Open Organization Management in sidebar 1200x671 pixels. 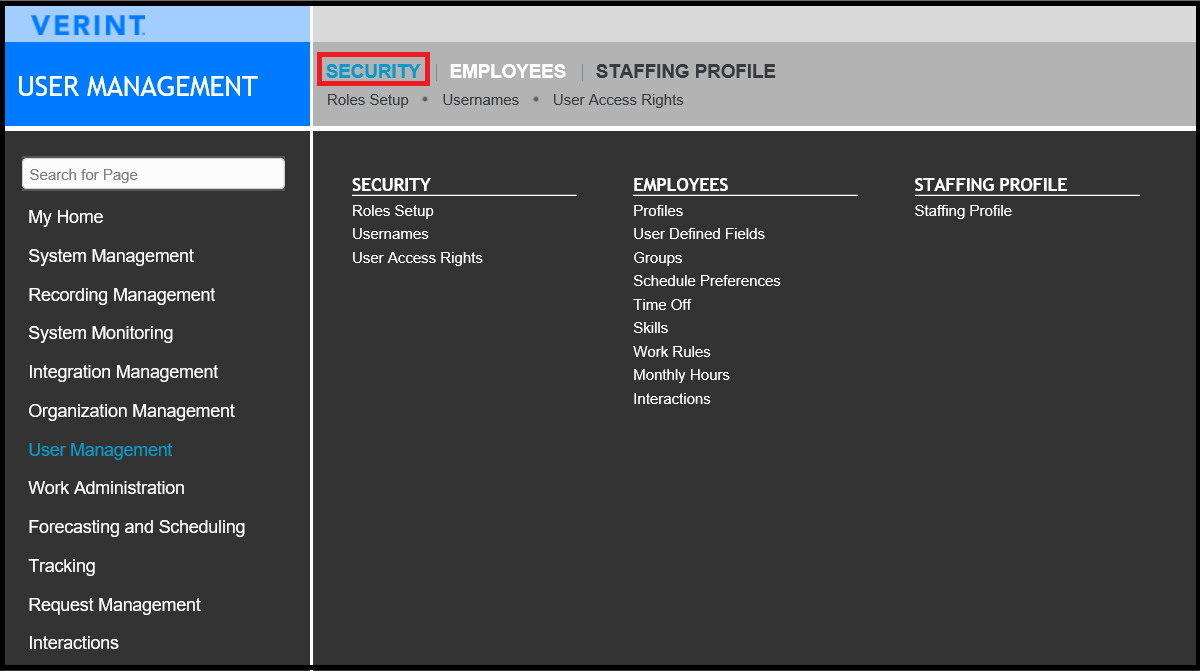pyautogui.click(x=132, y=411)
